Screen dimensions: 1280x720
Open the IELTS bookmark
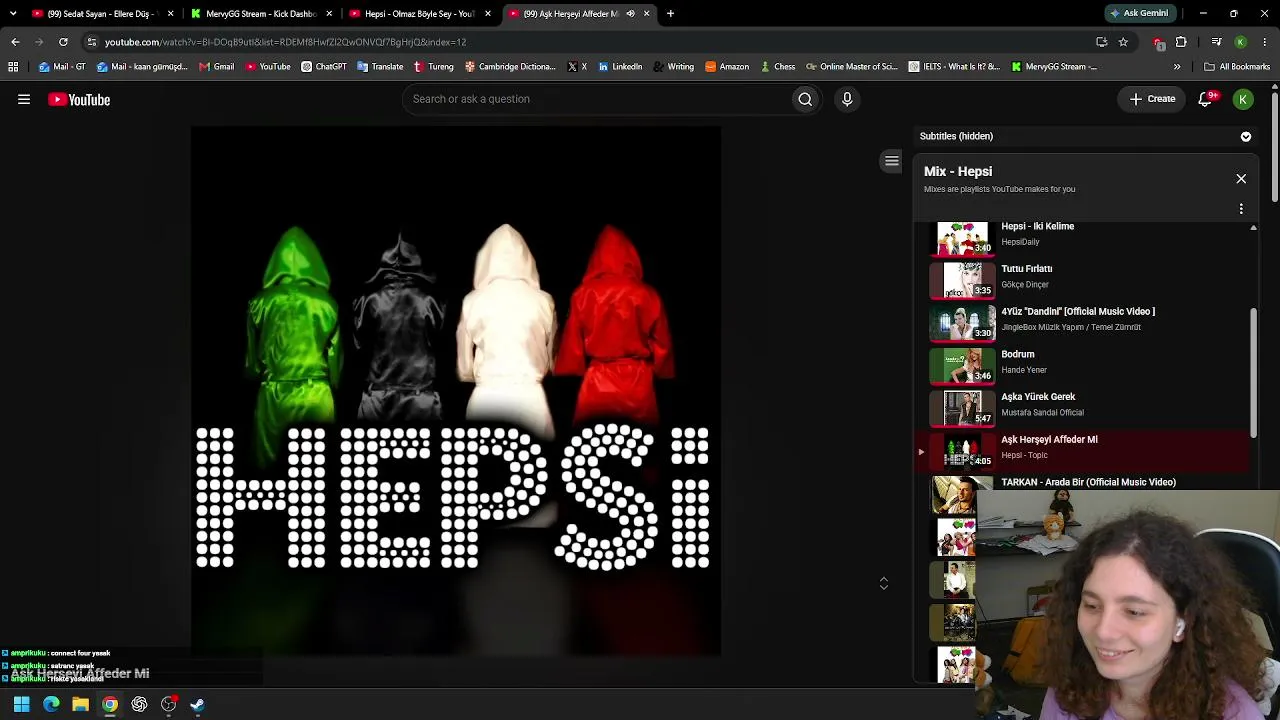pyautogui.click(x=954, y=67)
